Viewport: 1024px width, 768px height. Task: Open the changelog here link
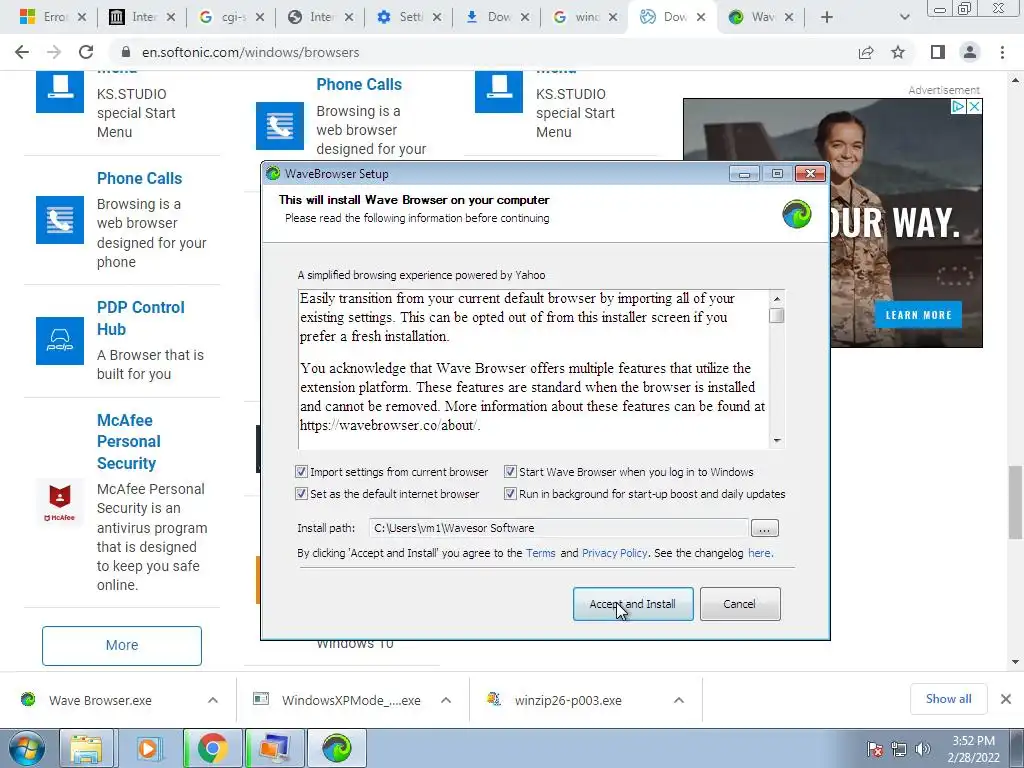tap(760, 553)
